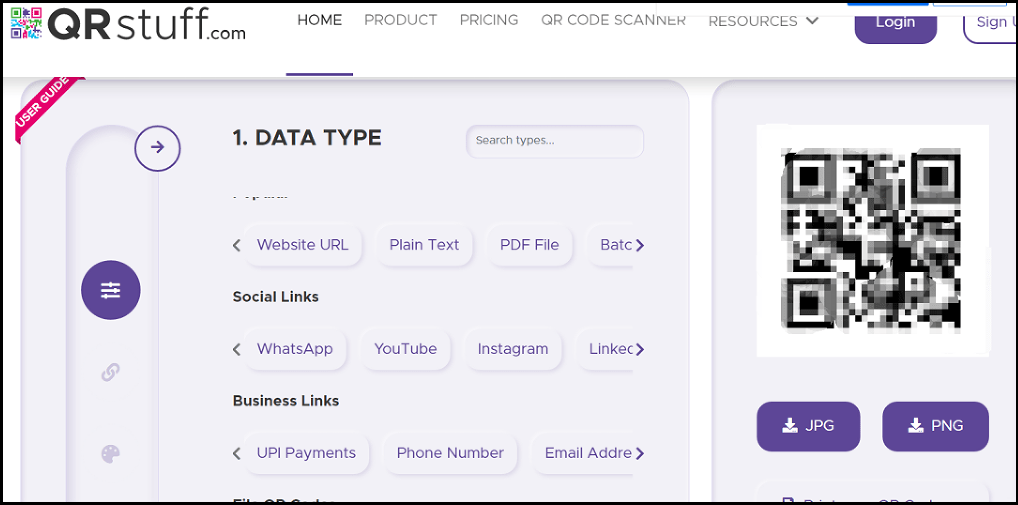Open the PRICING menu item
The width and height of the screenshot is (1018, 505).
coord(489,20)
